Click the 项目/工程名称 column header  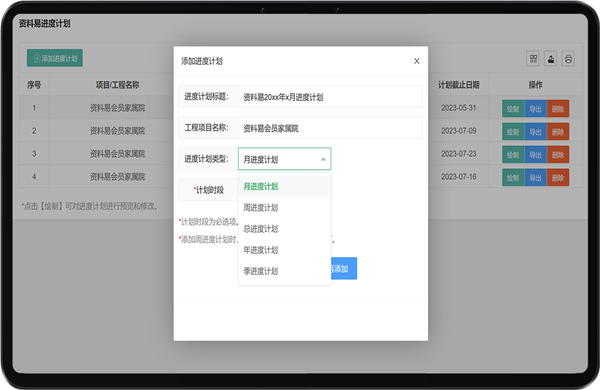[117, 85]
